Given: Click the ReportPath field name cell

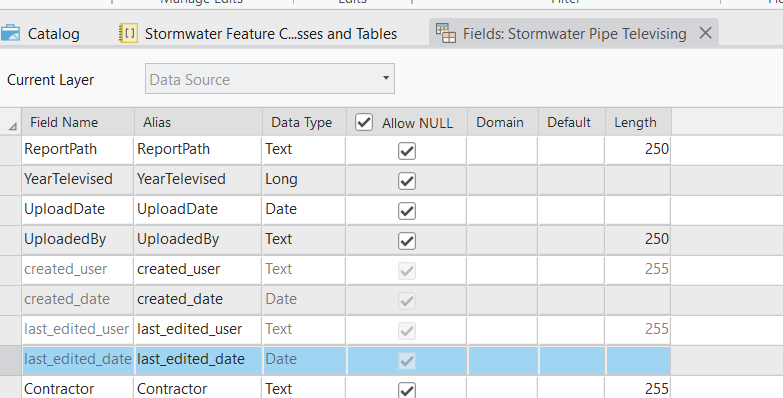Looking at the screenshot, I should pyautogui.click(x=78, y=149).
